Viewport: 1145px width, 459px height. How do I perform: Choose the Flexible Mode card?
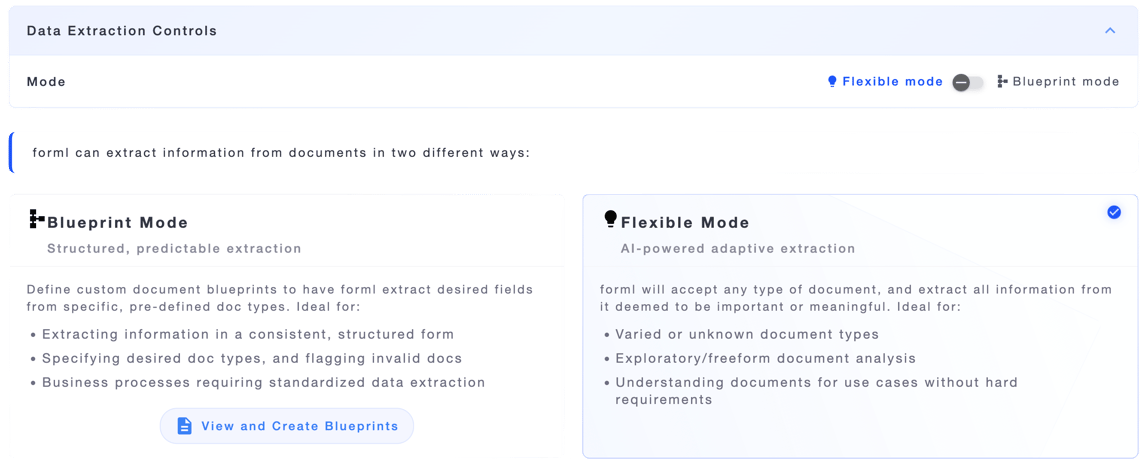859,325
